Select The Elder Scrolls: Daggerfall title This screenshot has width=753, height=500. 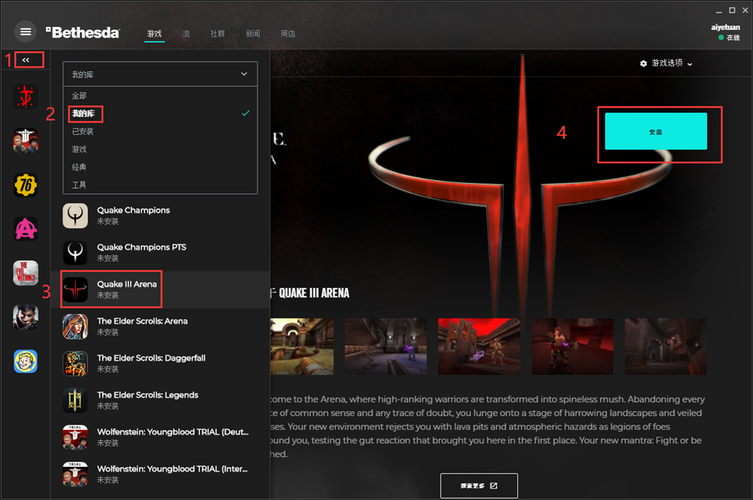pos(151,358)
